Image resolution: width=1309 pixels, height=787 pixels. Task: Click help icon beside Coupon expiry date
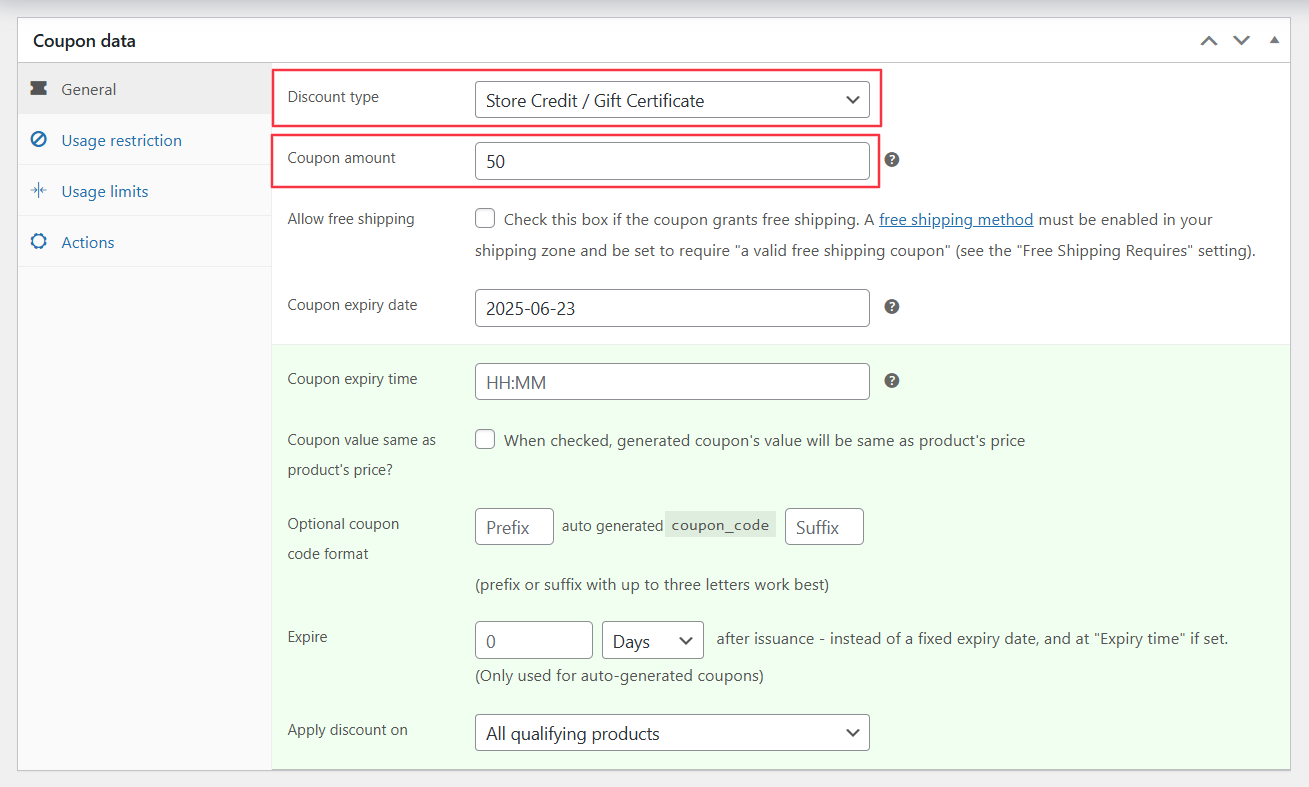pyautogui.click(x=892, y=307)
